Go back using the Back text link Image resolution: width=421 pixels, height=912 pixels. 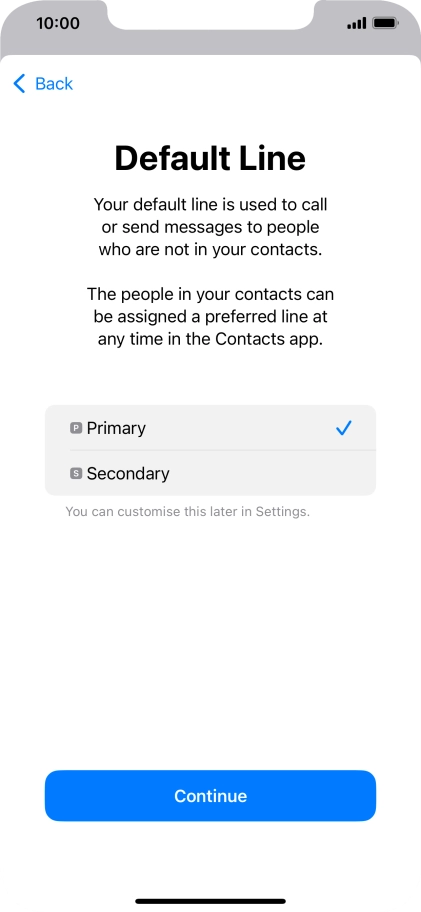click(53, 84)
